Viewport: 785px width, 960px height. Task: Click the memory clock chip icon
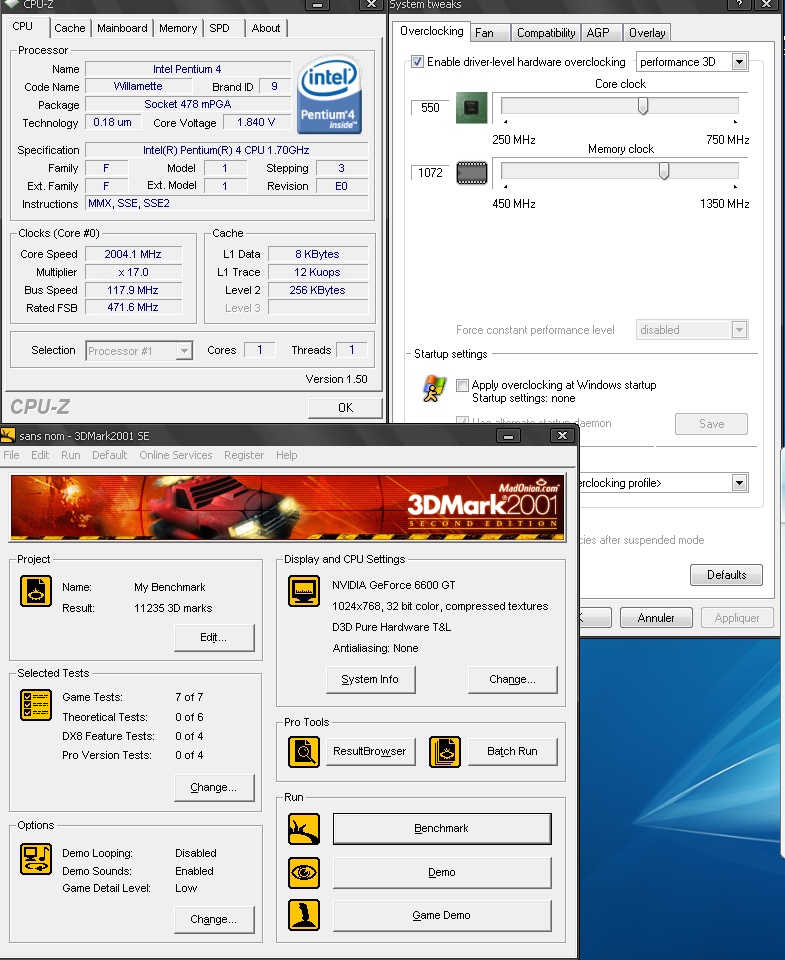coord(471,173)
